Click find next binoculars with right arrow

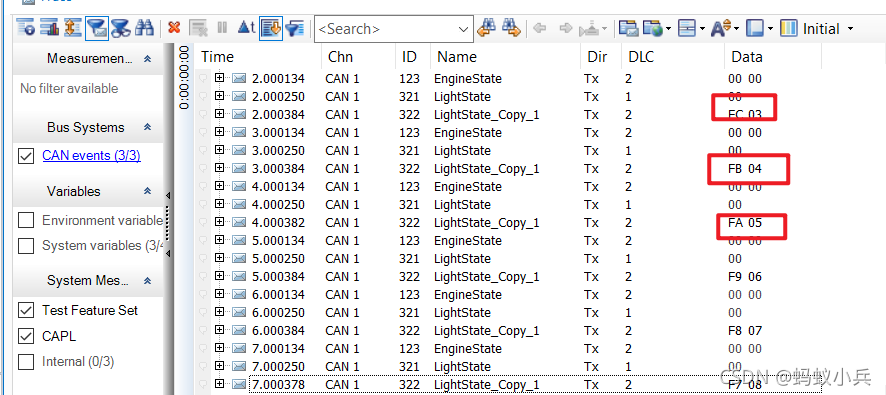coord(511,28)
